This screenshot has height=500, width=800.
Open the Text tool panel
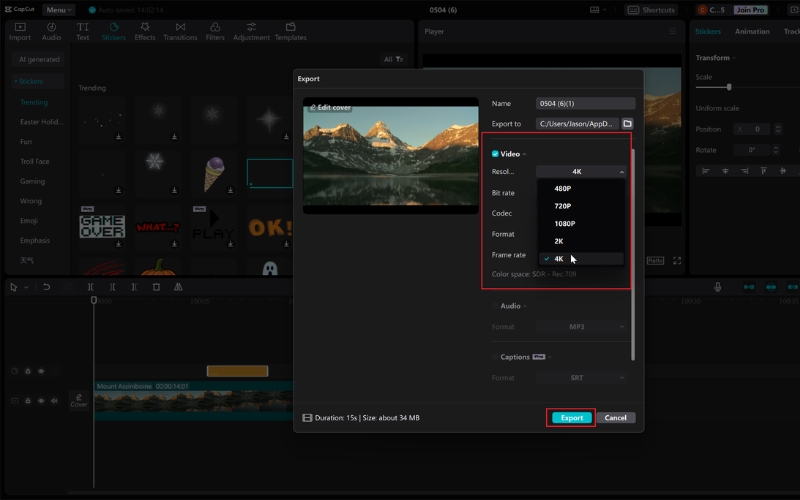[83, 32]
